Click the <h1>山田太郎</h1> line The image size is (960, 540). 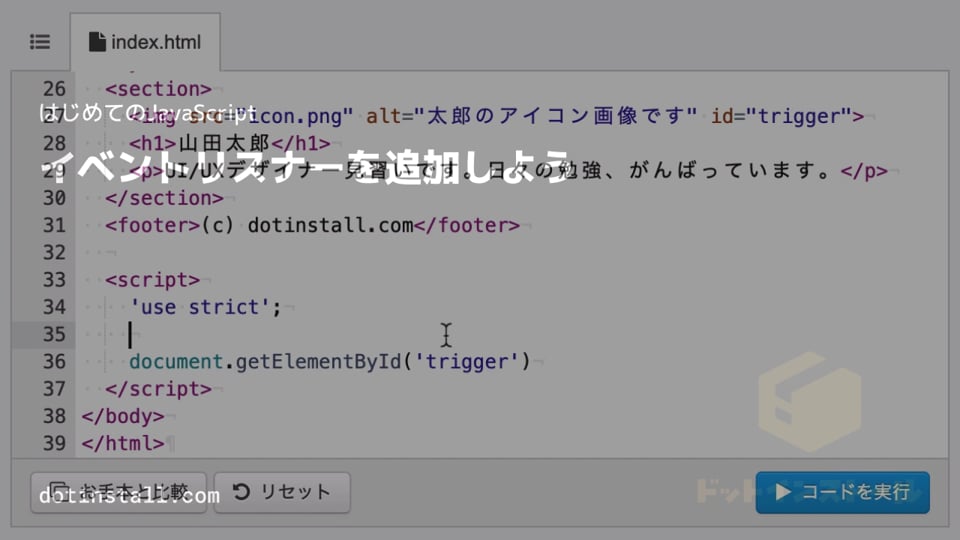(230, 143)
